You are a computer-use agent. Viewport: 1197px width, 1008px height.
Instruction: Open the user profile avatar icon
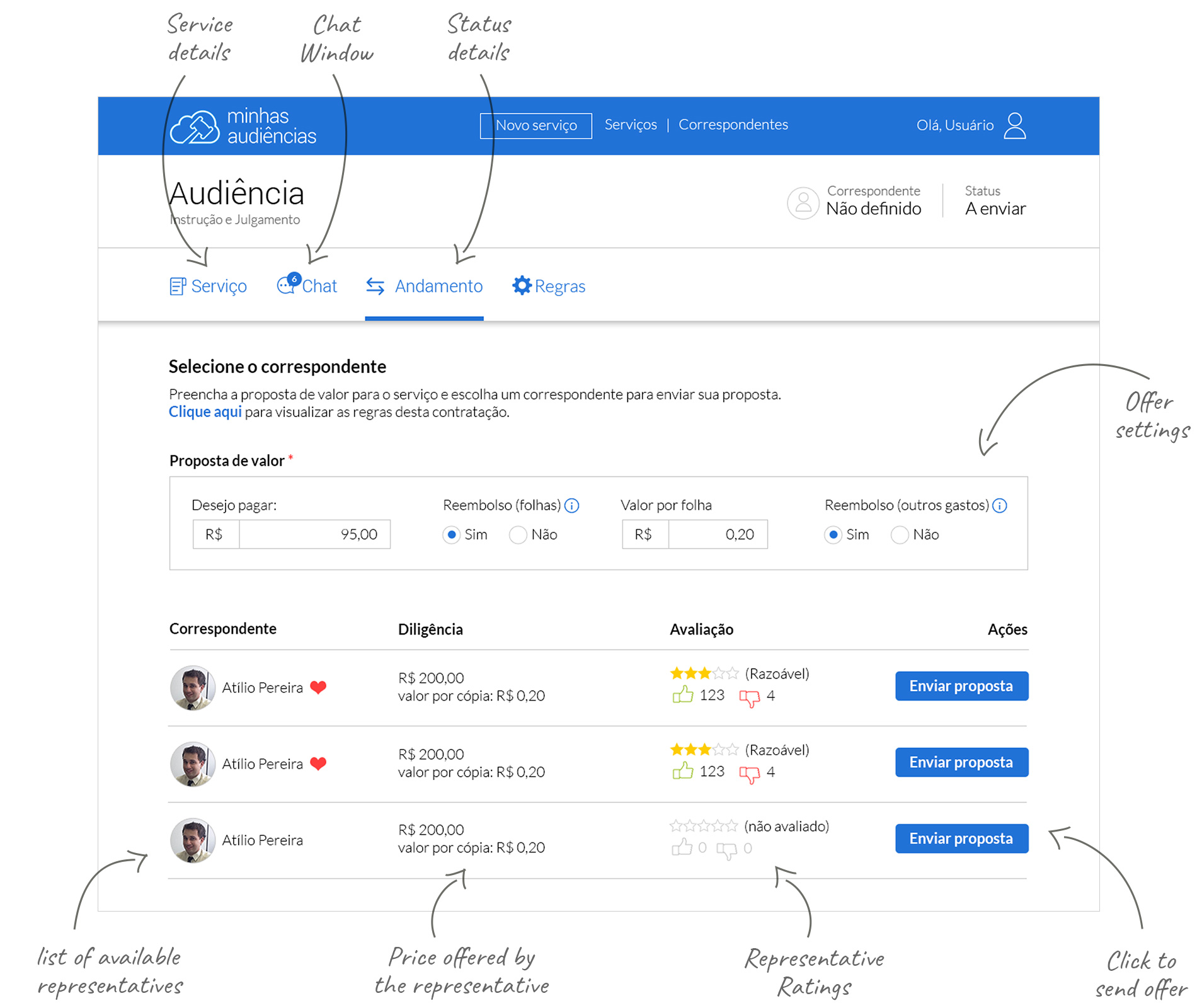click(1014, 125)
